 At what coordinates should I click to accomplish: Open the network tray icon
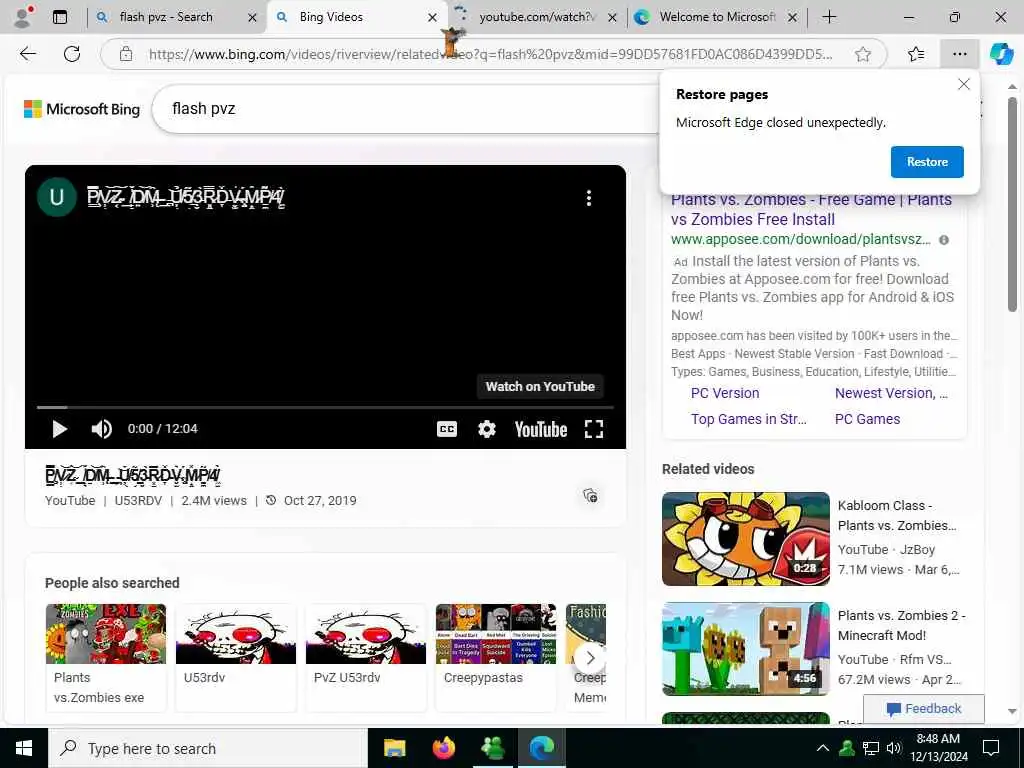871,748
